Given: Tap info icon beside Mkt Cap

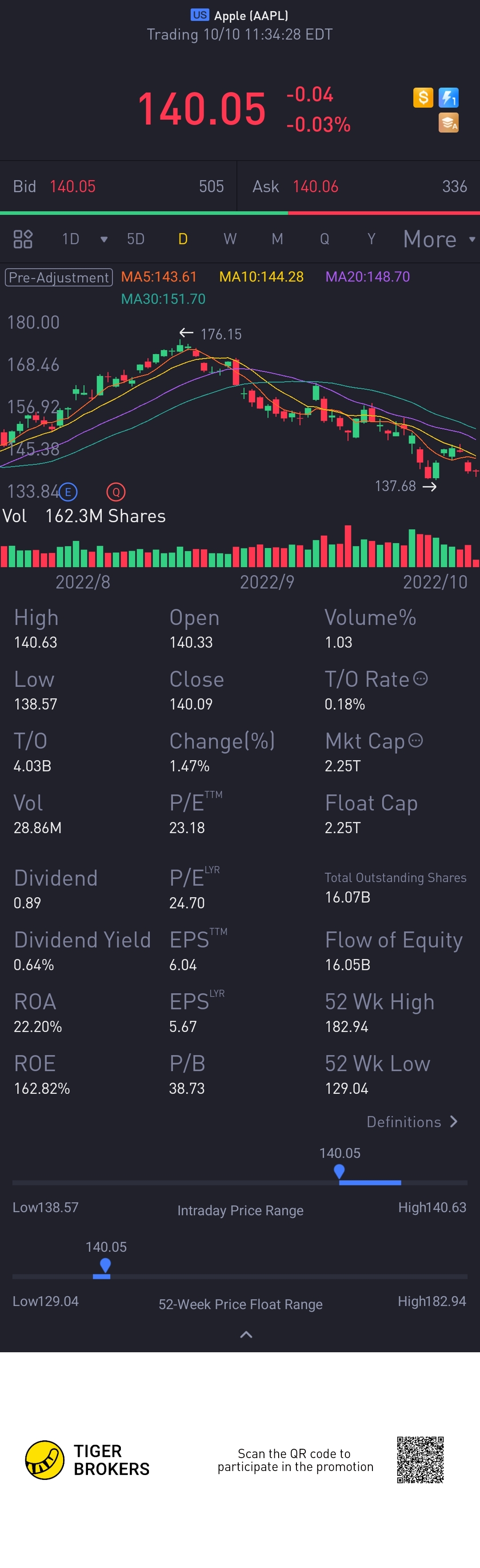Looking at the screenshot, I should 416,740.
